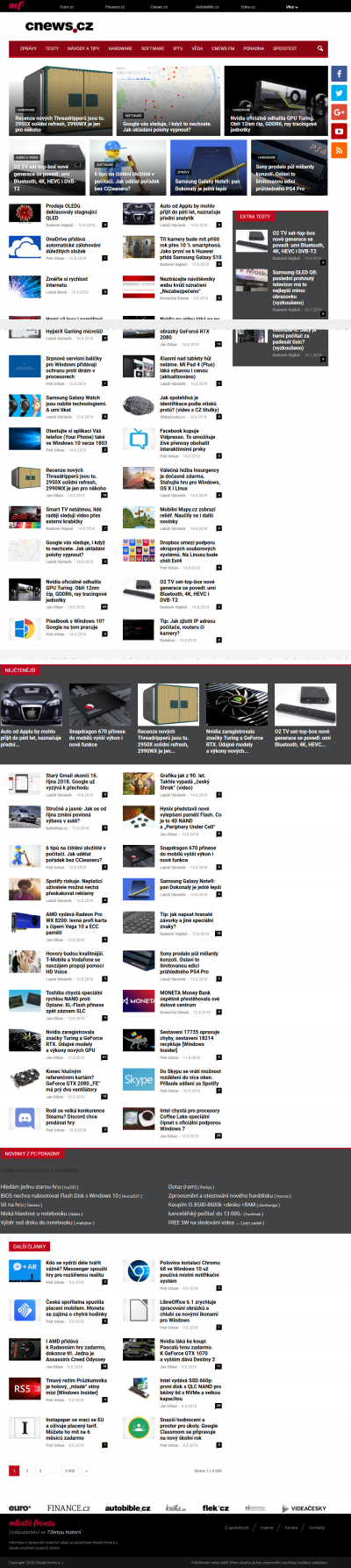Open the search magnifier in red navbar
Viewport: 351px width, 1568px height.
(x=320, y=48)
